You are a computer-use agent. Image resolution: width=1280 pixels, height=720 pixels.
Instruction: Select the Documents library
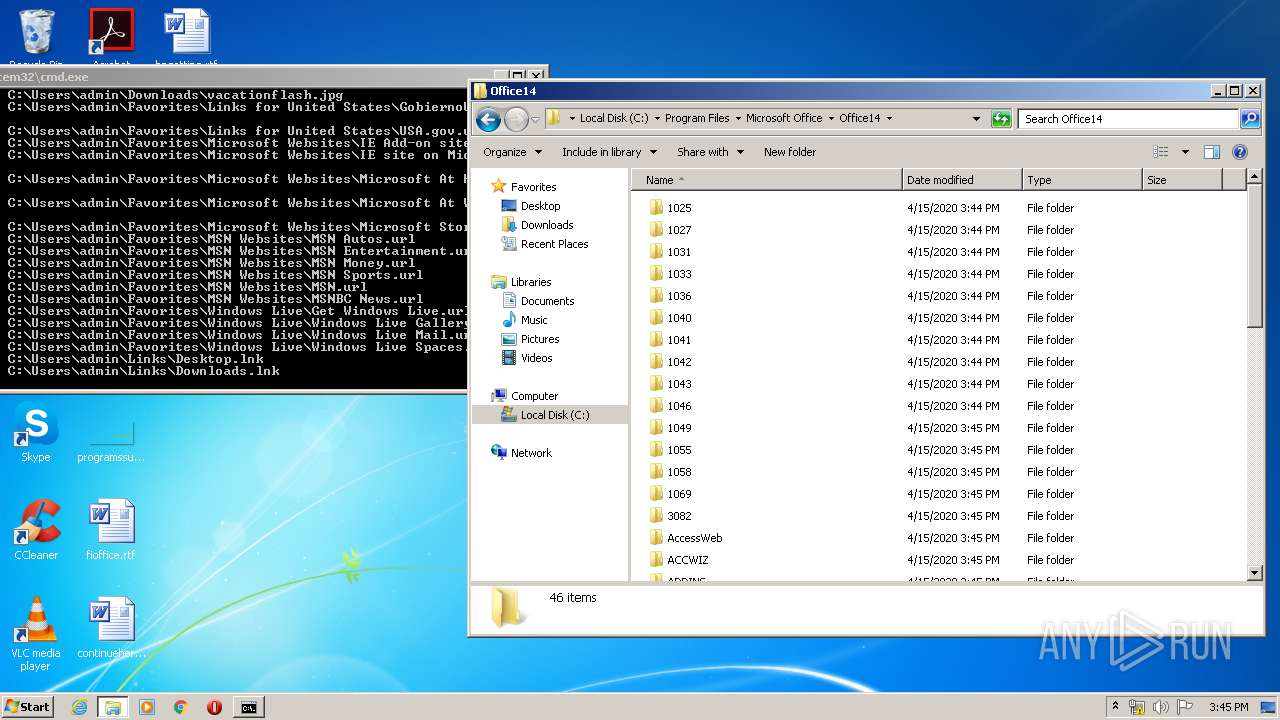coord(547,301)
